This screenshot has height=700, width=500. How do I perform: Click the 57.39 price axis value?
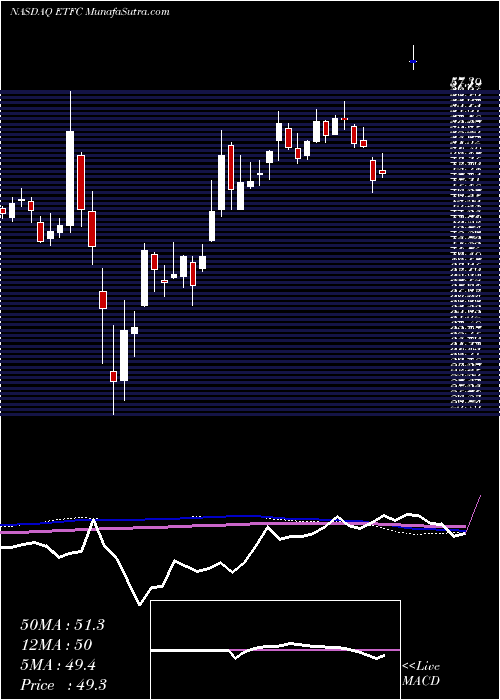(x=466, y=82)
